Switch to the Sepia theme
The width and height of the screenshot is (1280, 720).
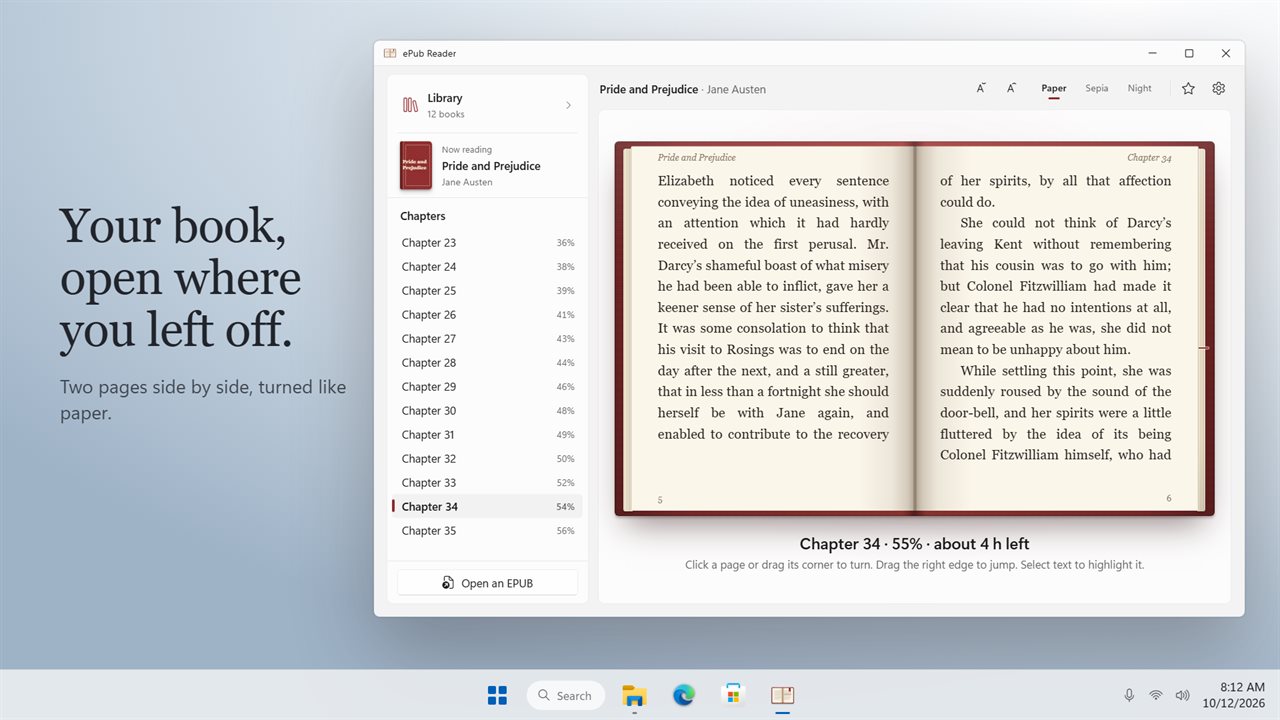[1097, 88]
